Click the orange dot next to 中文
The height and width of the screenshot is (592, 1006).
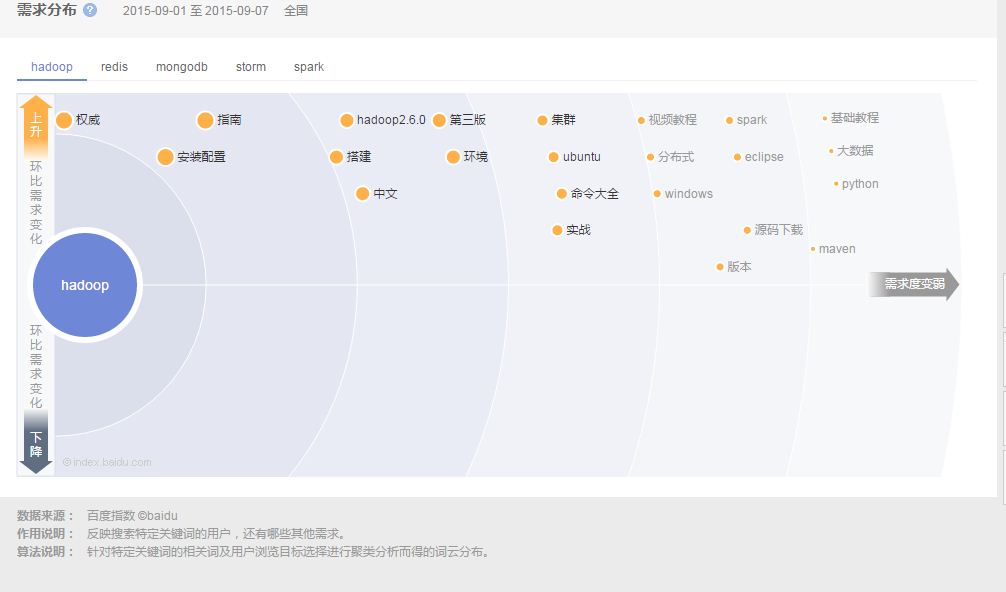tap(362, 194)
